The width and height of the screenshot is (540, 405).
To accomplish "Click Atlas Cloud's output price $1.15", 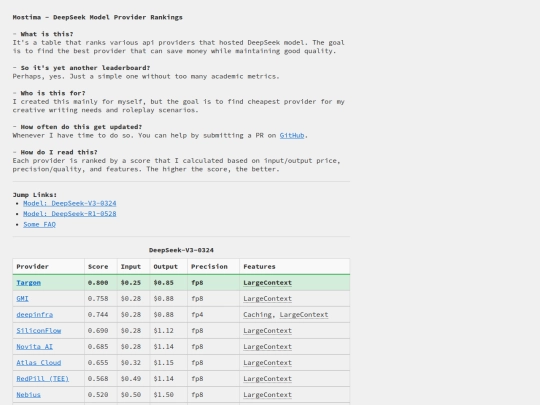I will click(x=164, y=363).
